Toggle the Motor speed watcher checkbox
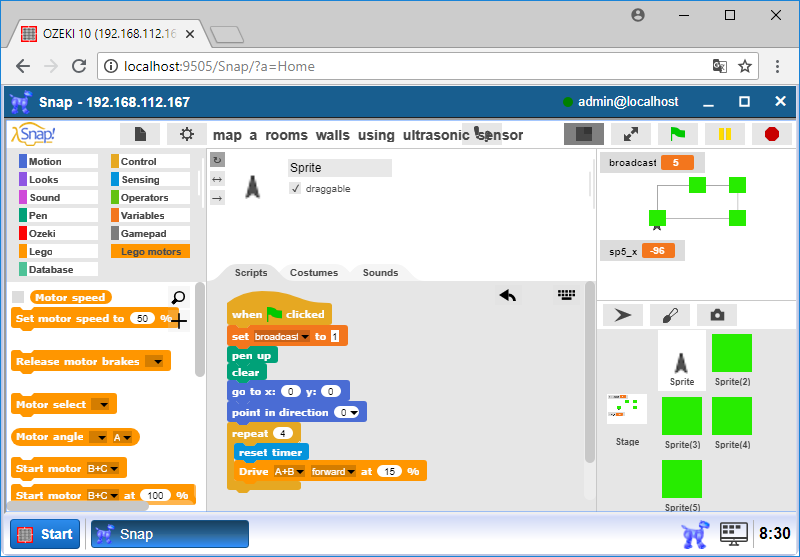 (18, 297)
